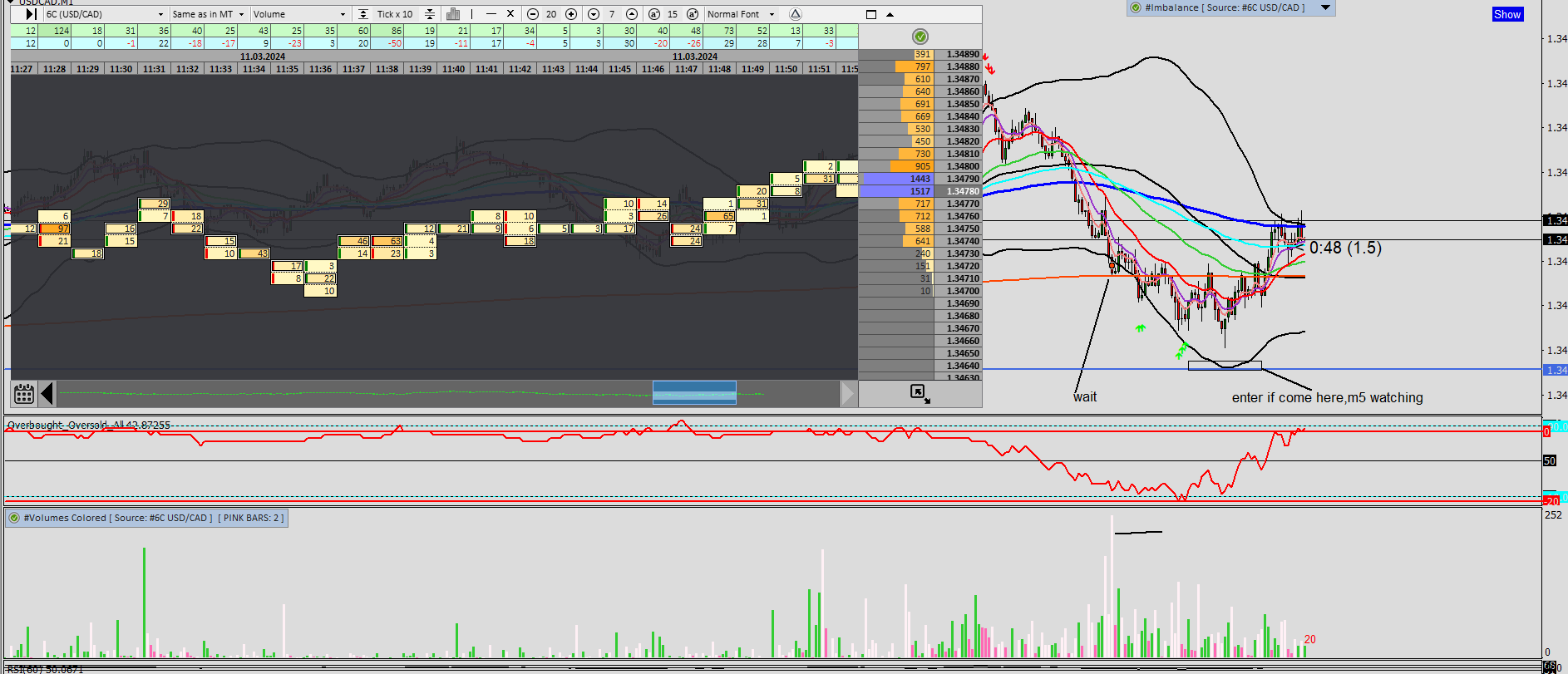1568x674 pixels.
Task: Click the blue Show button
Action: point(1507,14)
